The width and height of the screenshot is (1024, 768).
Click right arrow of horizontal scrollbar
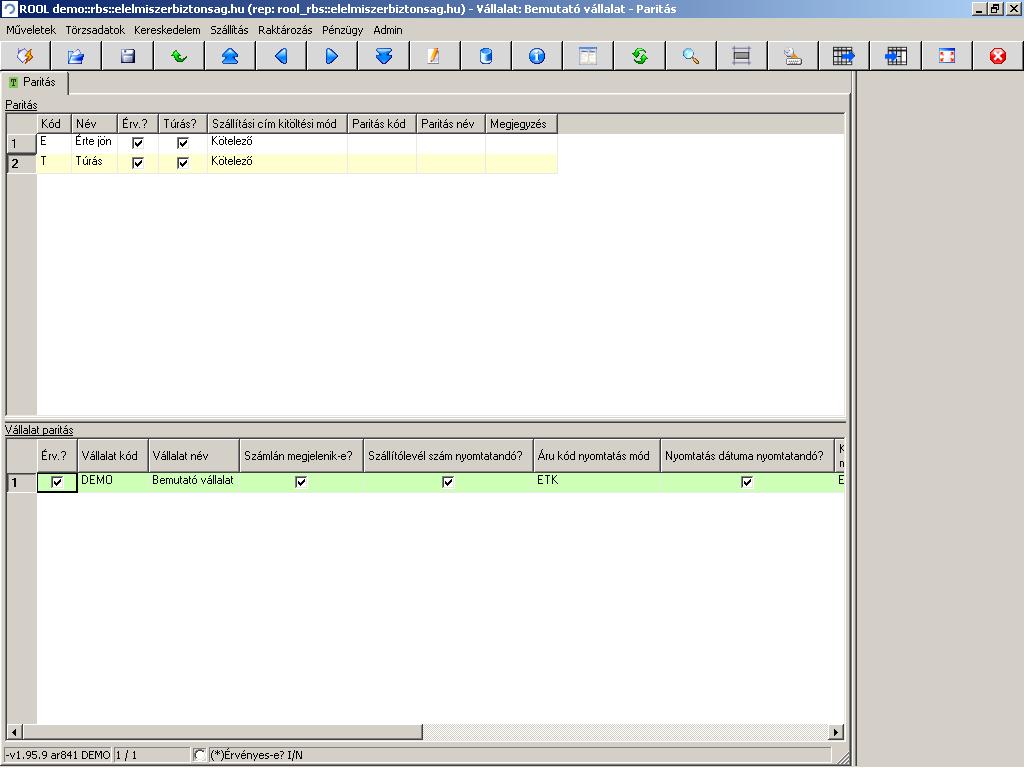(836, 732)
